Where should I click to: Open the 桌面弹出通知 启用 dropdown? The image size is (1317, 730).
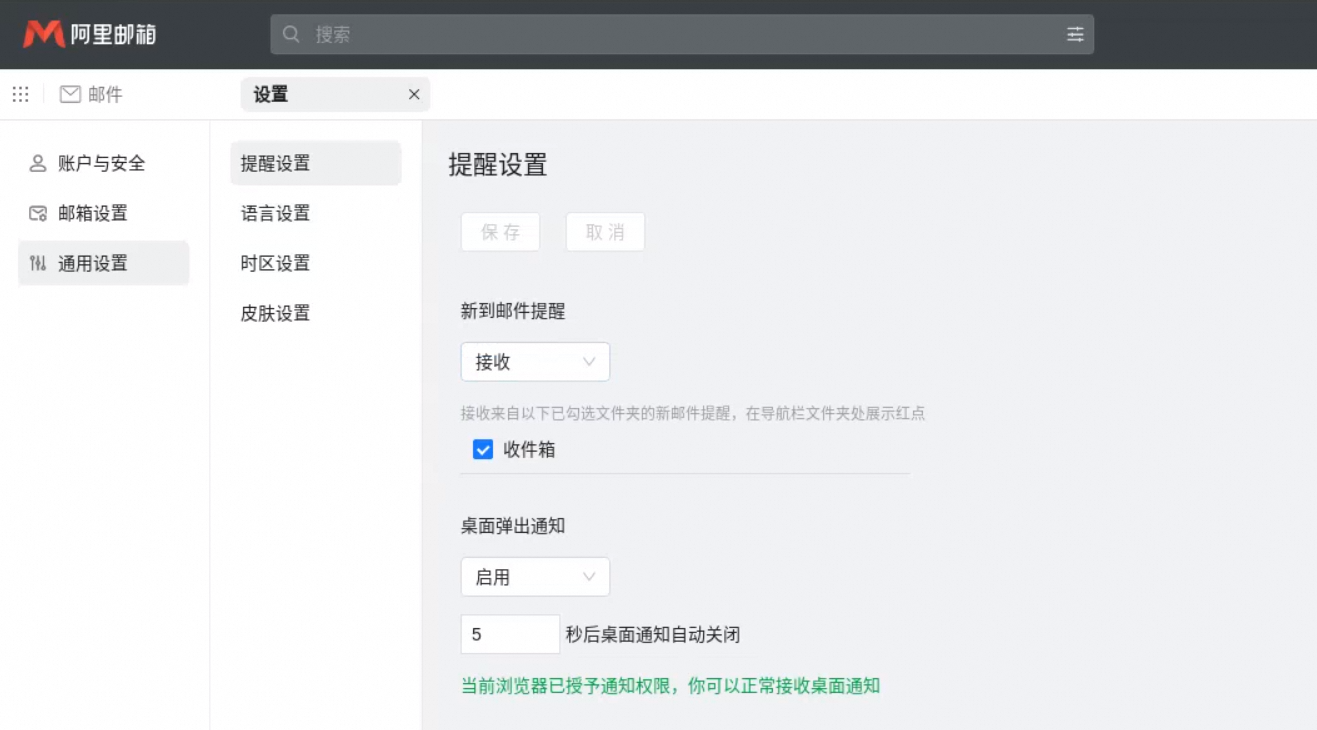[x=535, y=576]
